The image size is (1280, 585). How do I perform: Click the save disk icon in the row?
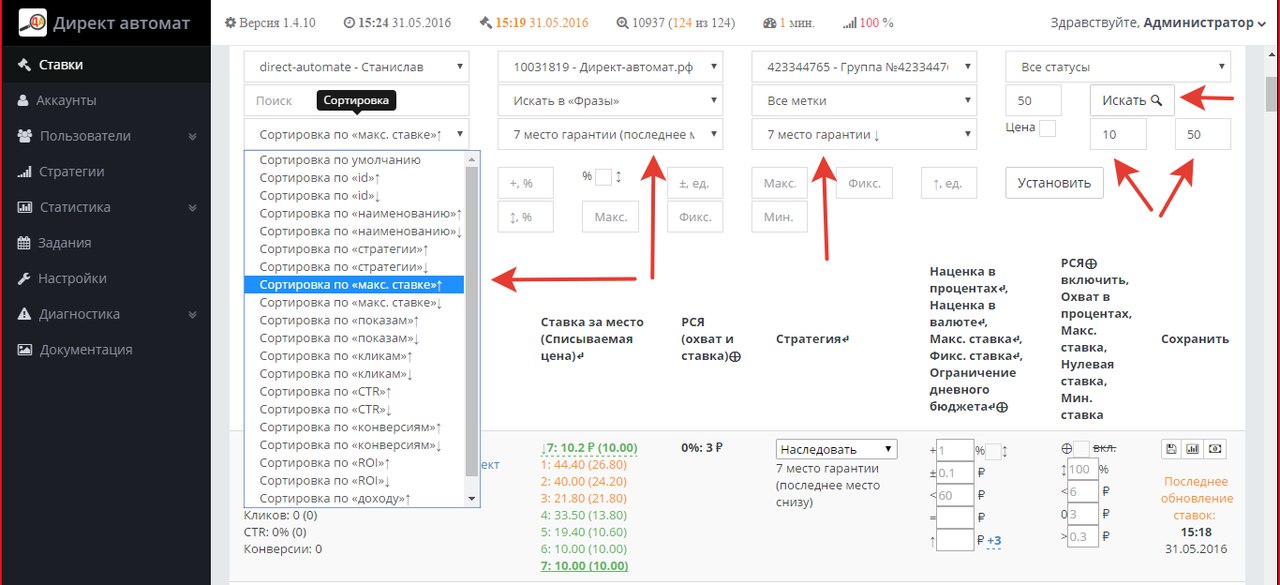1173,450
